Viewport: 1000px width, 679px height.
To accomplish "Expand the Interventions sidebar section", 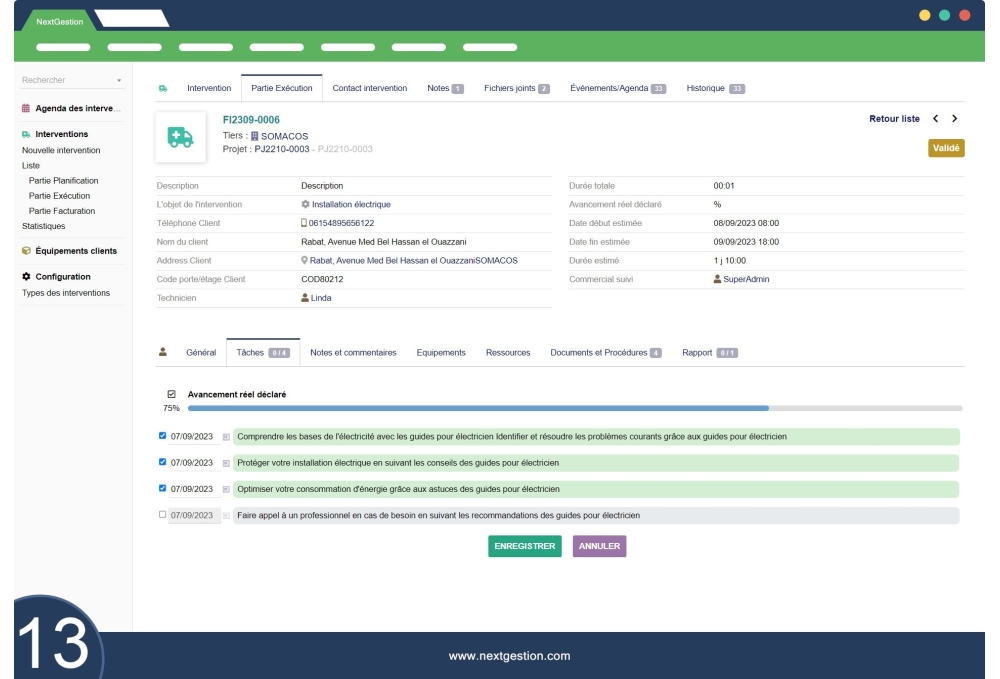I will click(62, 134).
